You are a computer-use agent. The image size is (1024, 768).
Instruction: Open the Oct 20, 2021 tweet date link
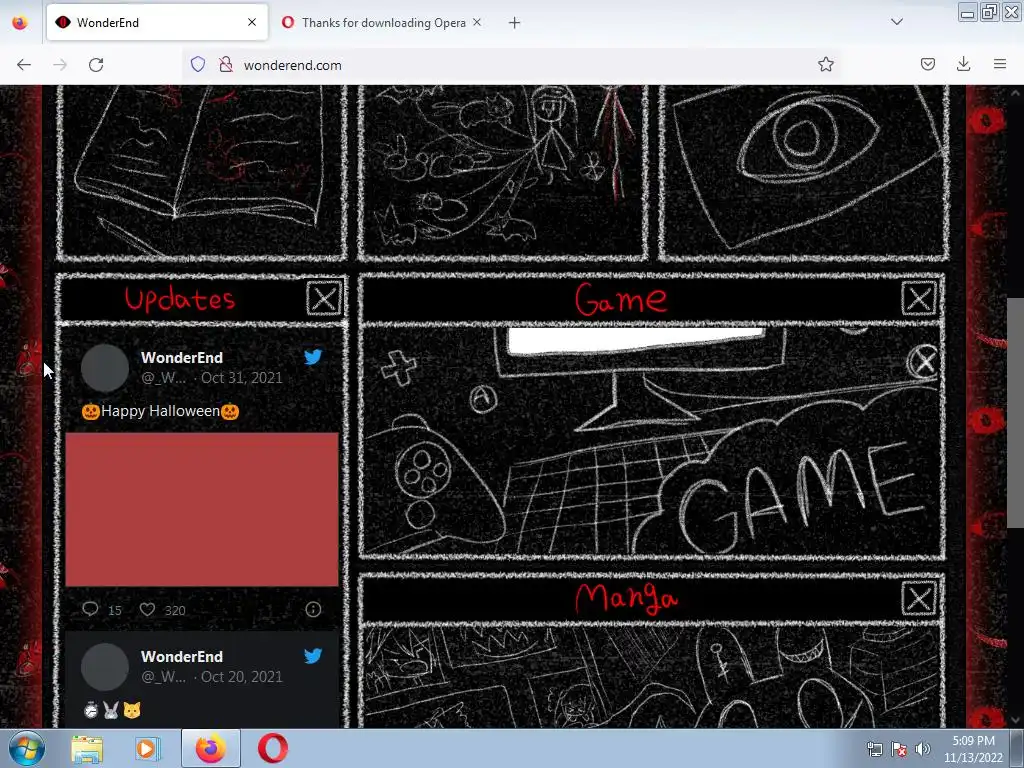(x=242, y=677)
